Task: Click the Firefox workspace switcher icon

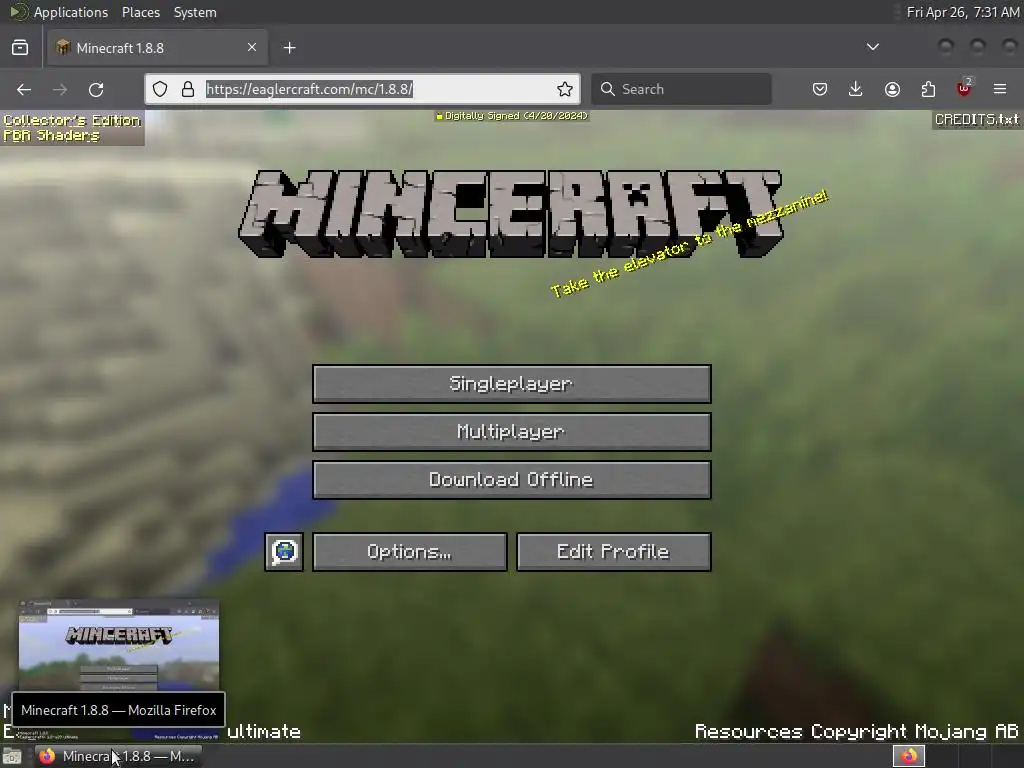Action: click(x=909, y=756)
